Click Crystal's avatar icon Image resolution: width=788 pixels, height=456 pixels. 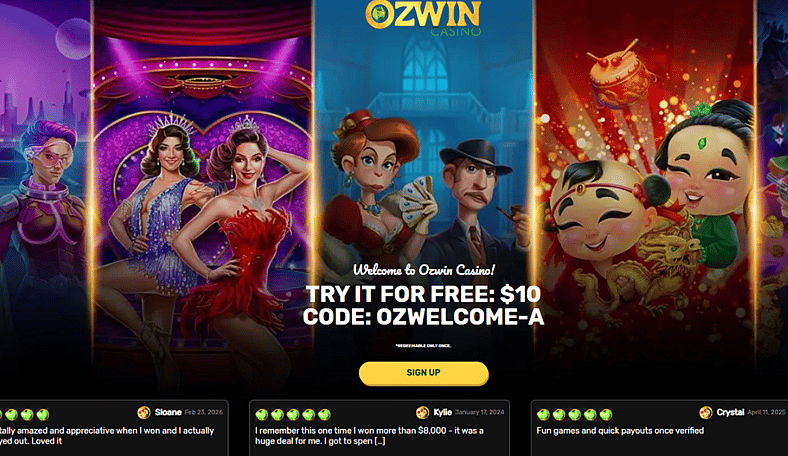pos(706,413)
